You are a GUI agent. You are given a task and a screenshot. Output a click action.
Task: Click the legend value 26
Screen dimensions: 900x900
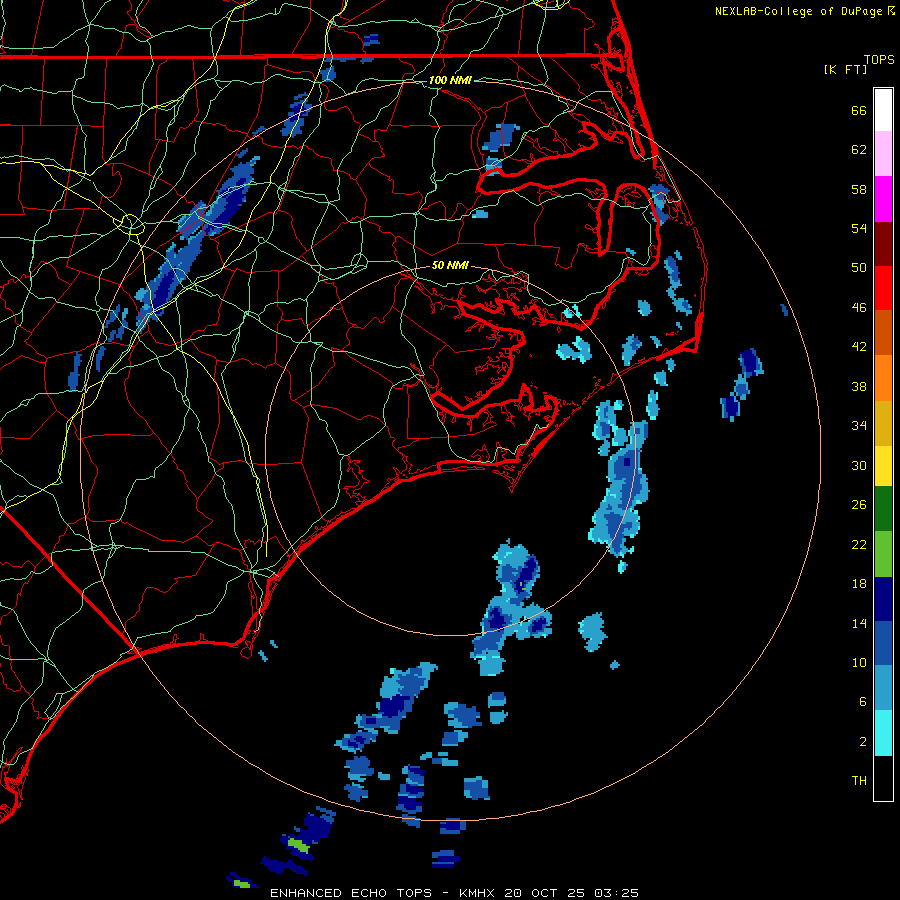pyautogui.click(x=859, y=505)
